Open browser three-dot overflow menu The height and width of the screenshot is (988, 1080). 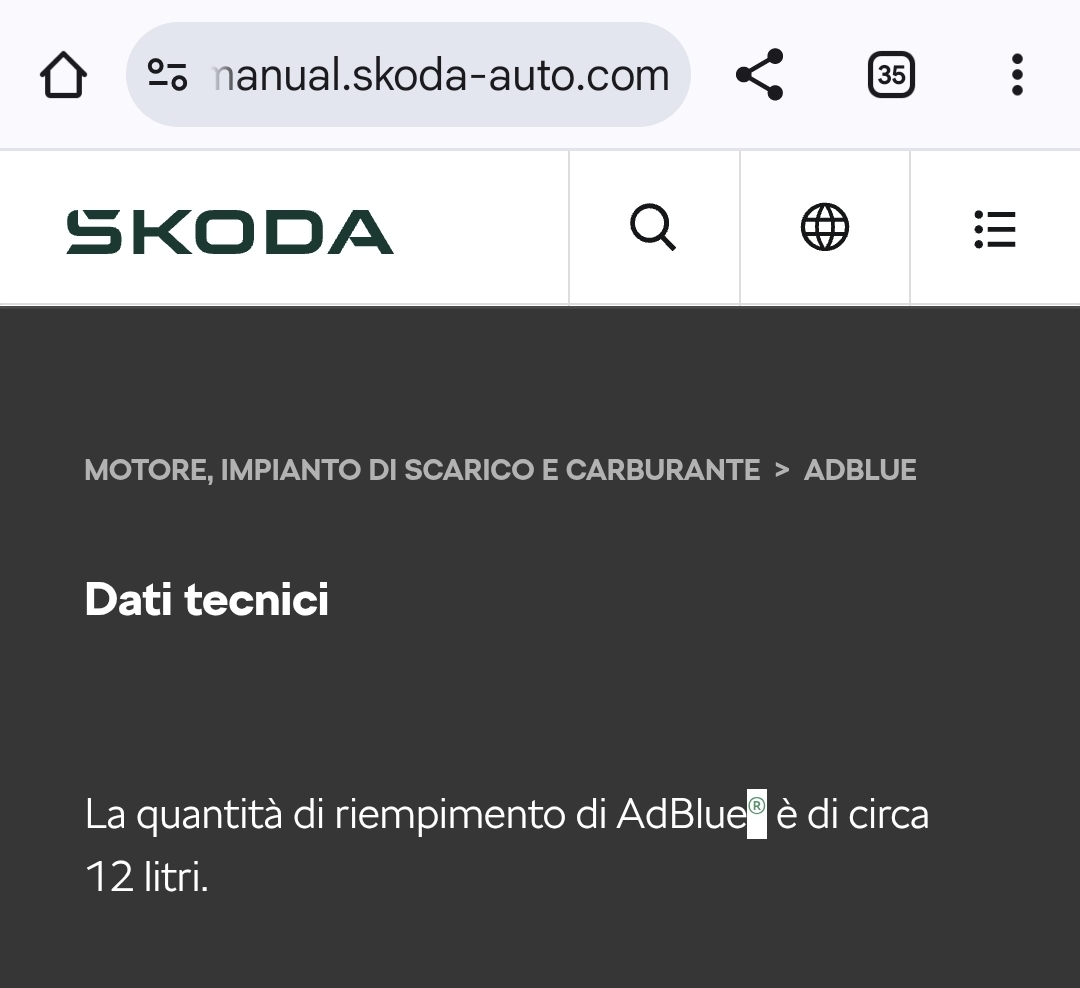point(1017,74)
